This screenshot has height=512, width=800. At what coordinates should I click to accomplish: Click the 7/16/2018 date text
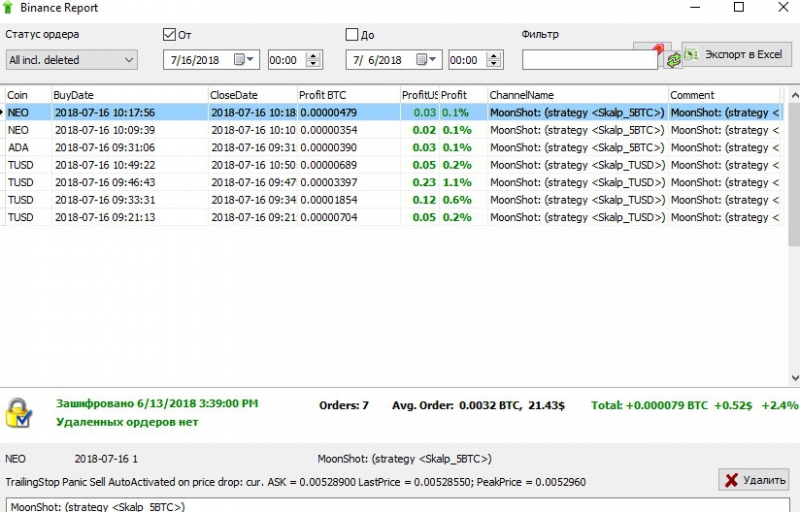click(194, 60)
